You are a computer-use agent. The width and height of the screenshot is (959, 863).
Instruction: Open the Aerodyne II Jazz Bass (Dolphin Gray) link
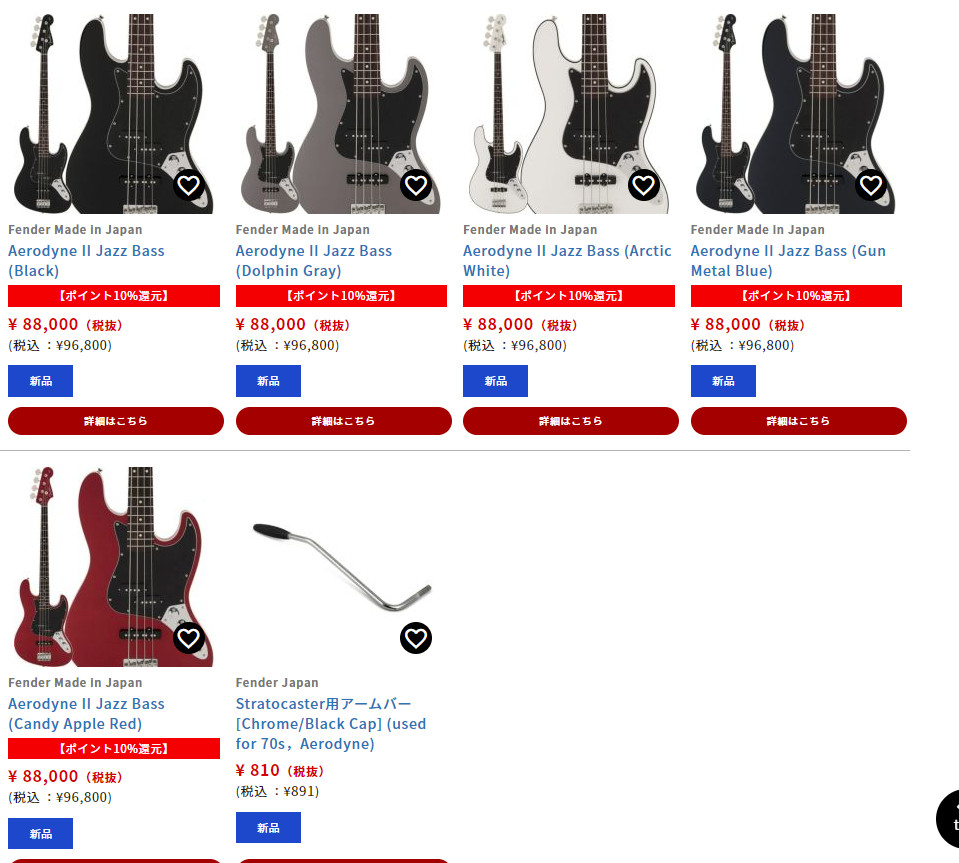[314, 261]
